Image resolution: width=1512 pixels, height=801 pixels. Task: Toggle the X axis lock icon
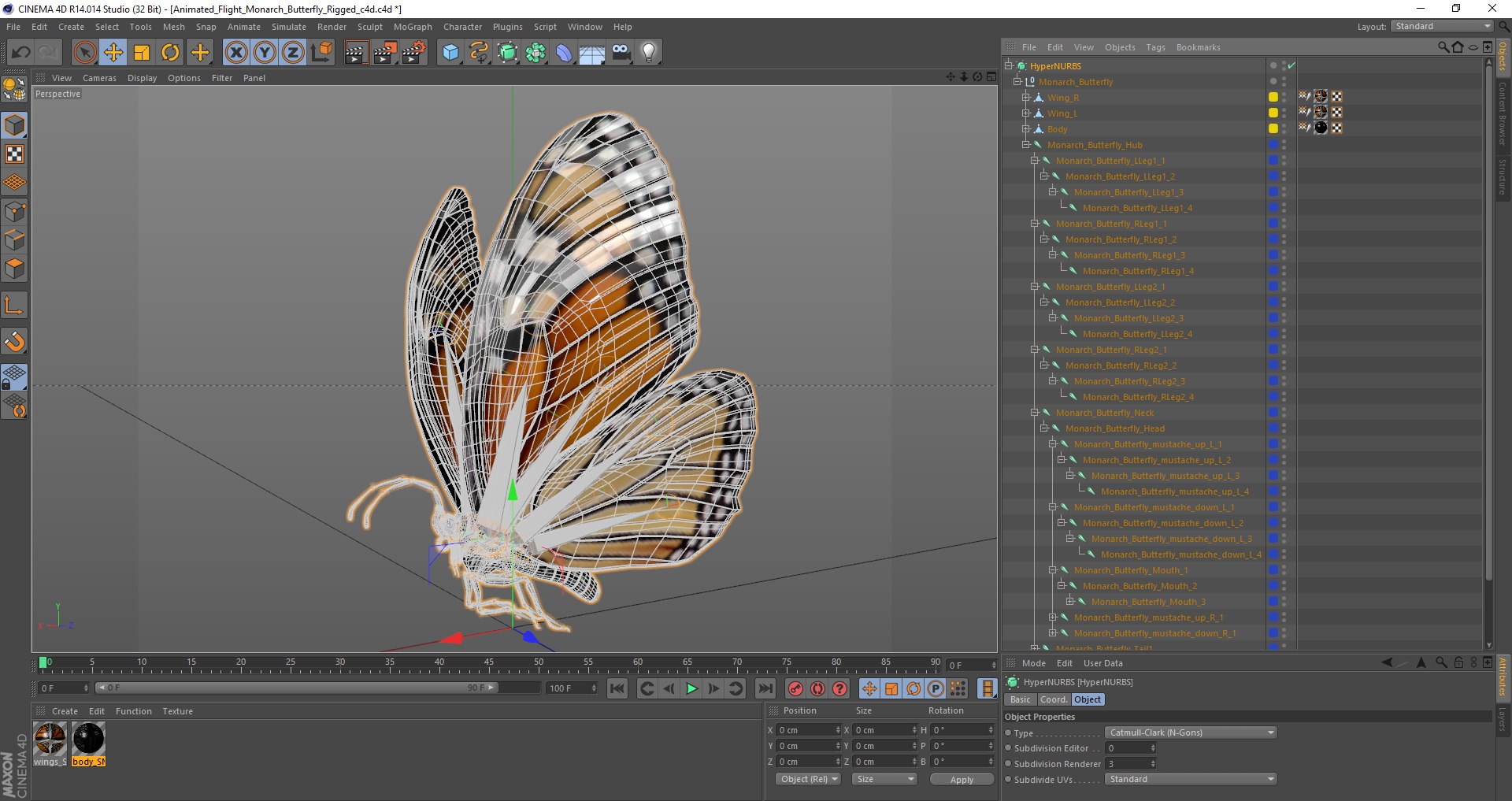pos(235,53)
